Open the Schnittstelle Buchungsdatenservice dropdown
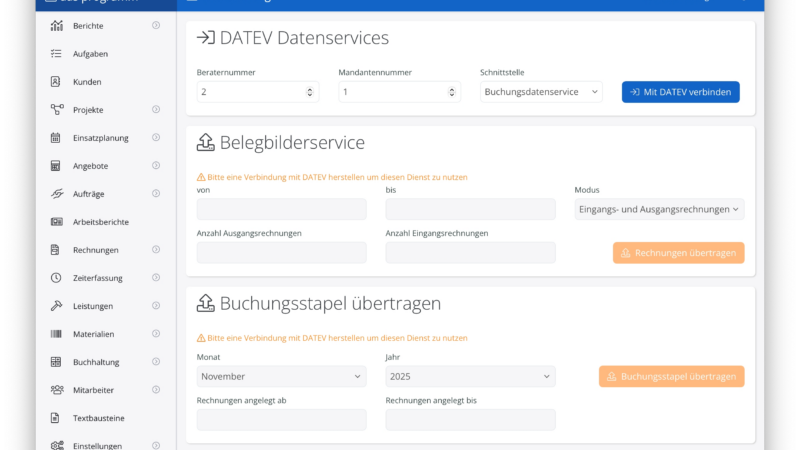 (x=541, y=92)
